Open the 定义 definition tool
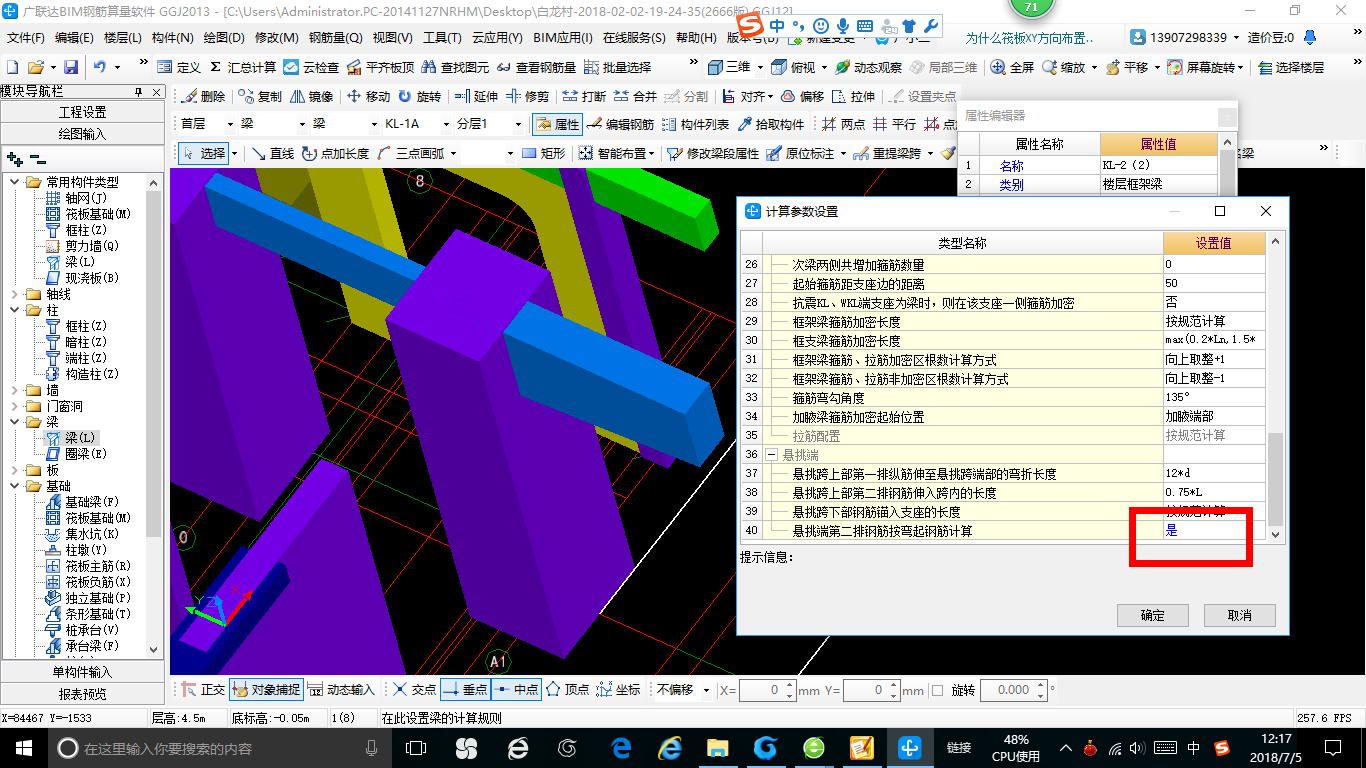This screenshot has height=768, width=1366. coord(179,67)
